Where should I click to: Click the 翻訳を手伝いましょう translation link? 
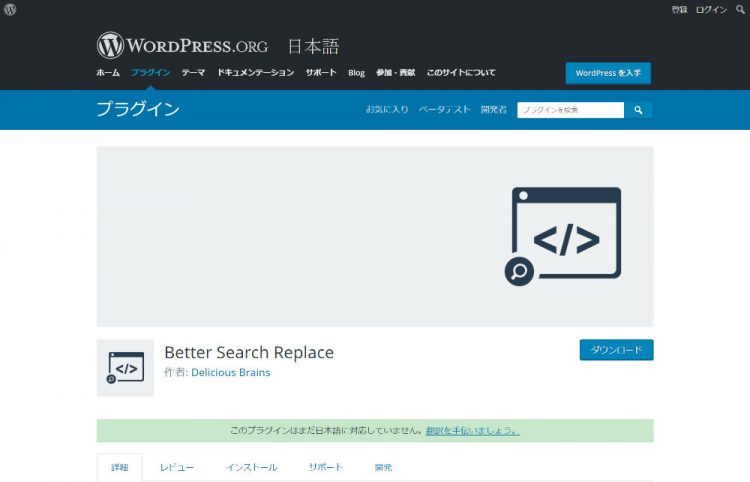click(473, 430)
